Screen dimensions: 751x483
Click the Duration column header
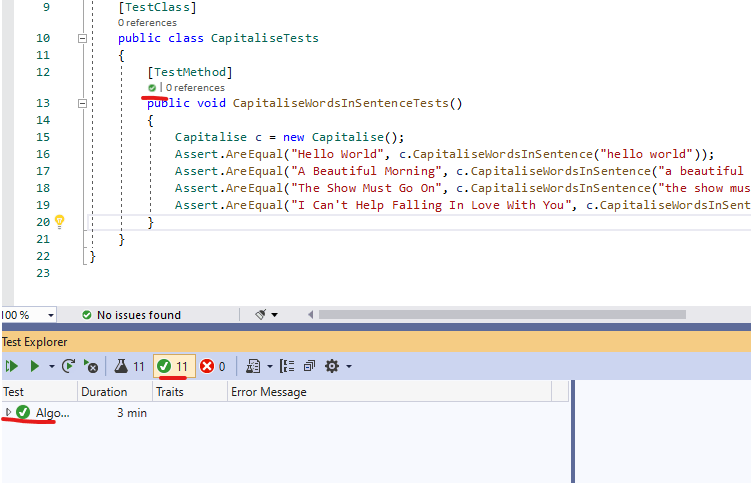[104, 392]
